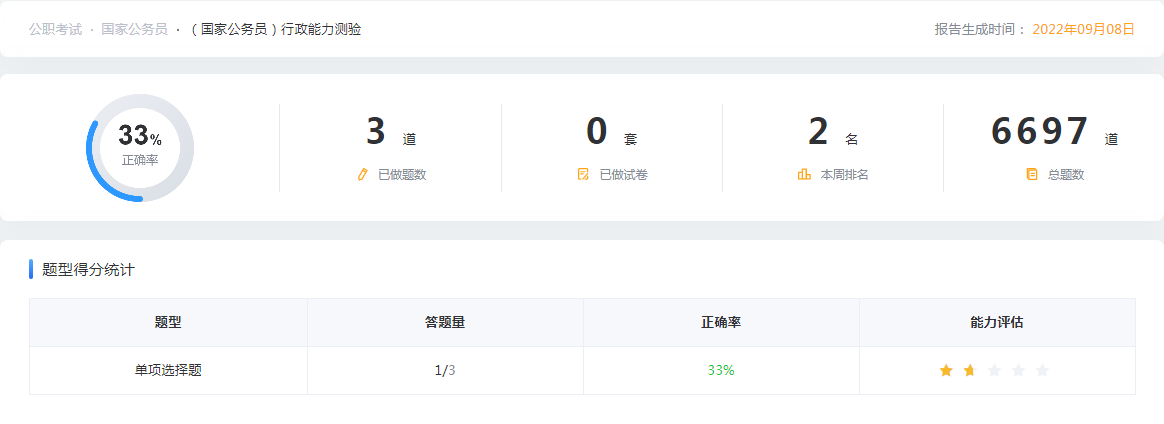
Task: Click the test paper icon beside 已做试卷
Action: (584, 175)
